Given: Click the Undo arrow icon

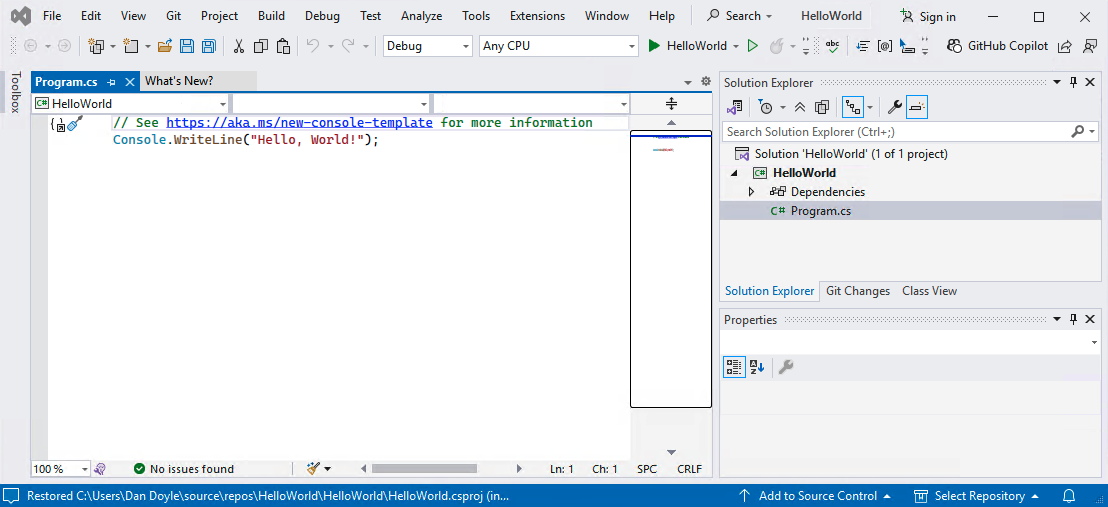Looking at the screenshot, I should coord(313,46).
